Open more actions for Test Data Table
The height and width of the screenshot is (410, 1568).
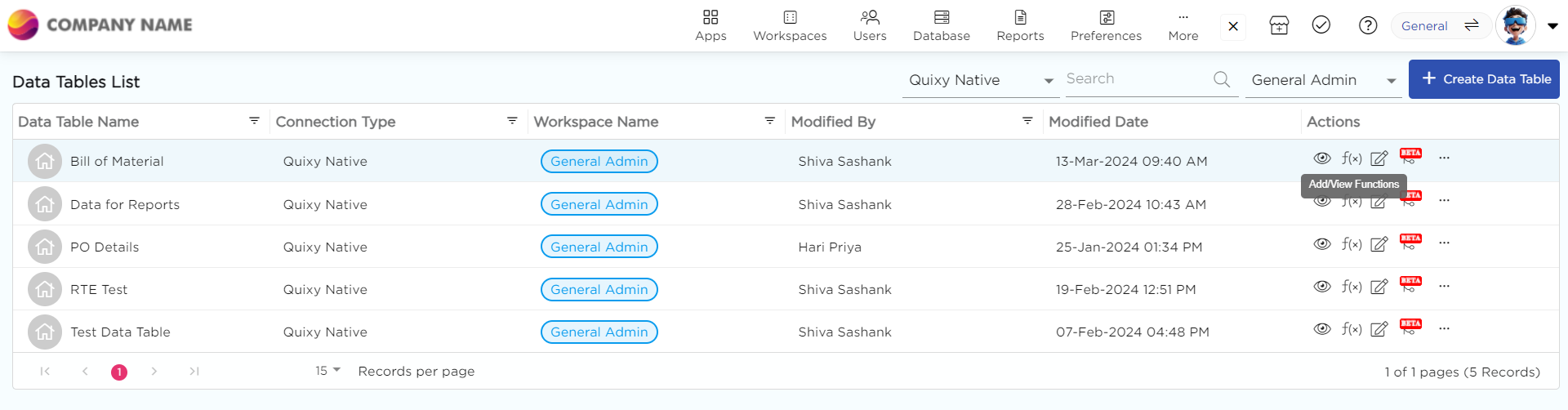click(1444, 328)
